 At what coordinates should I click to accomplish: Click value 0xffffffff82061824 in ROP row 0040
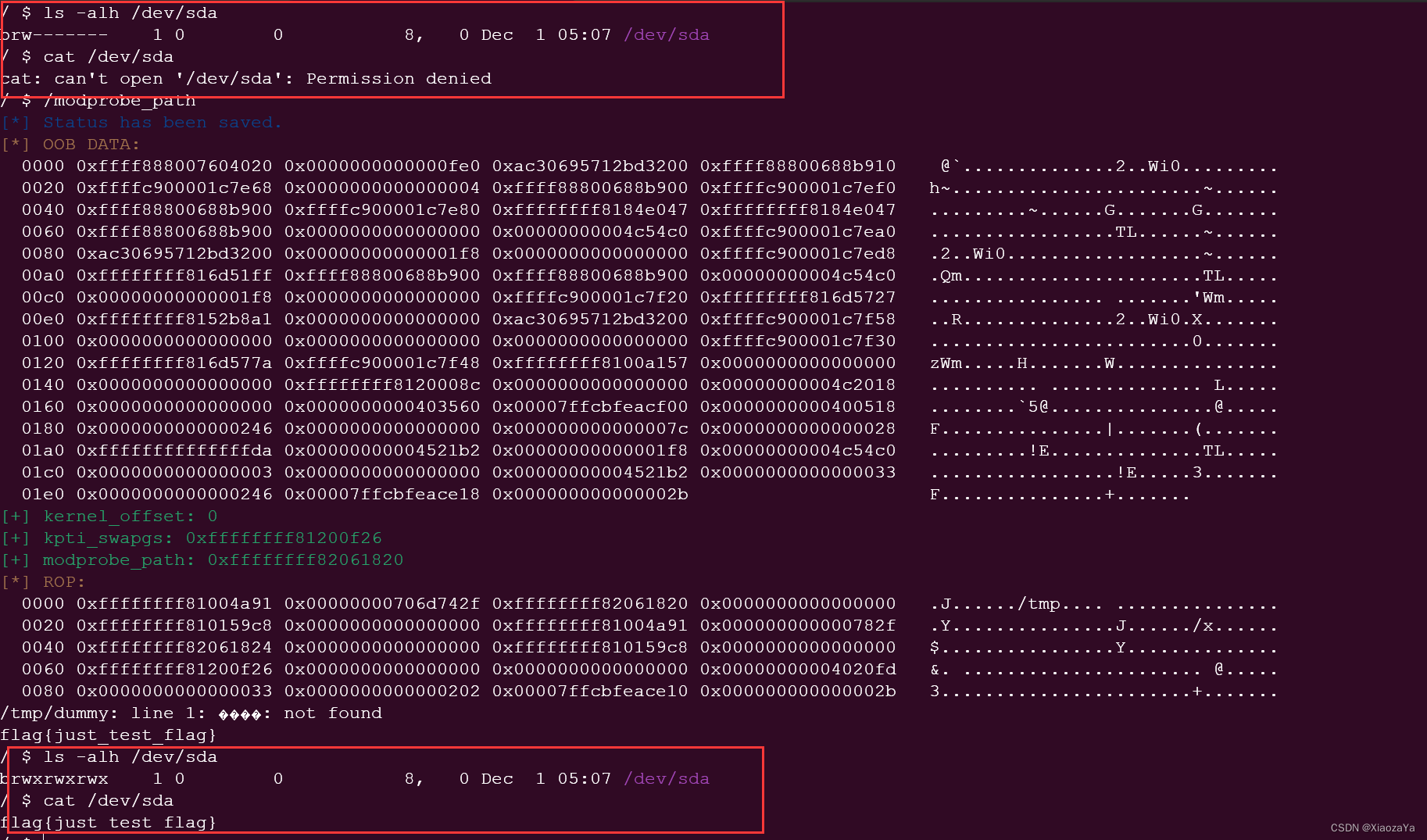click(174, 648)
